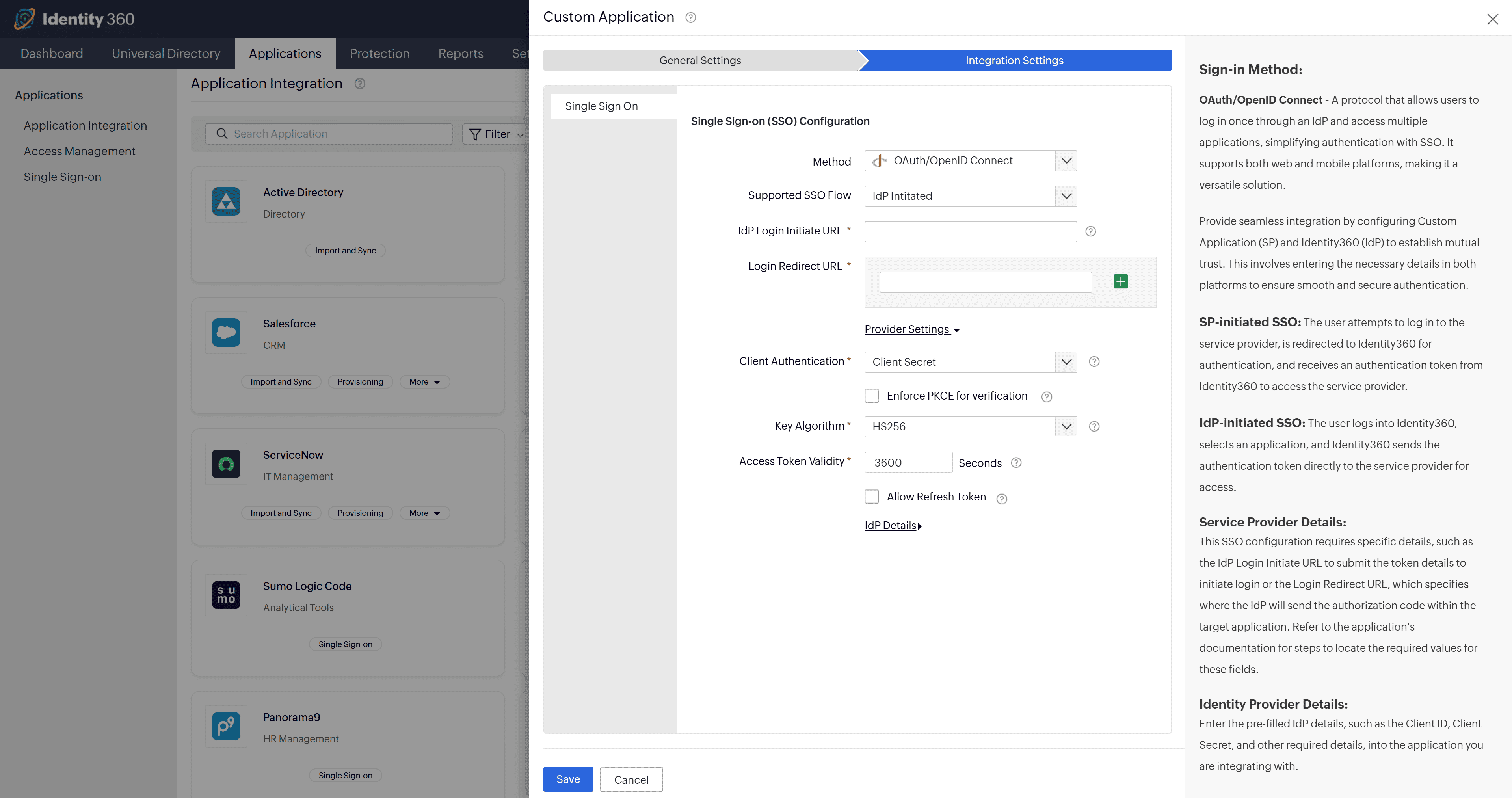Open the Applications tab
Image resolution: width=1512 pixels, height=798 pixels.
click(x=285, y=54)
